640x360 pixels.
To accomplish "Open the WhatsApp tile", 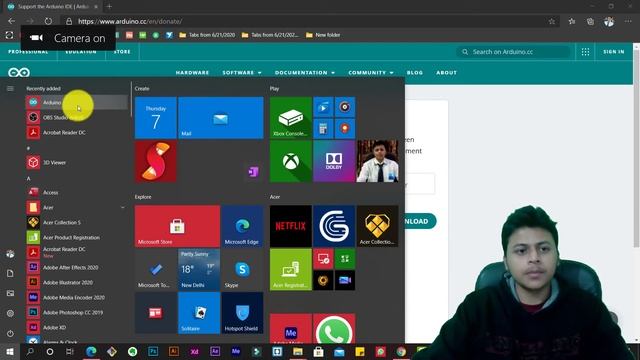I will [x=334, y=329].
